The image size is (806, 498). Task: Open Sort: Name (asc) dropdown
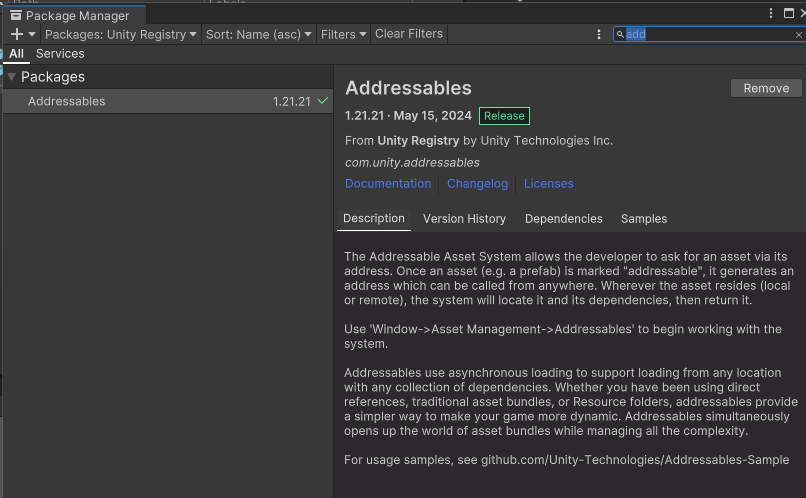259,34
